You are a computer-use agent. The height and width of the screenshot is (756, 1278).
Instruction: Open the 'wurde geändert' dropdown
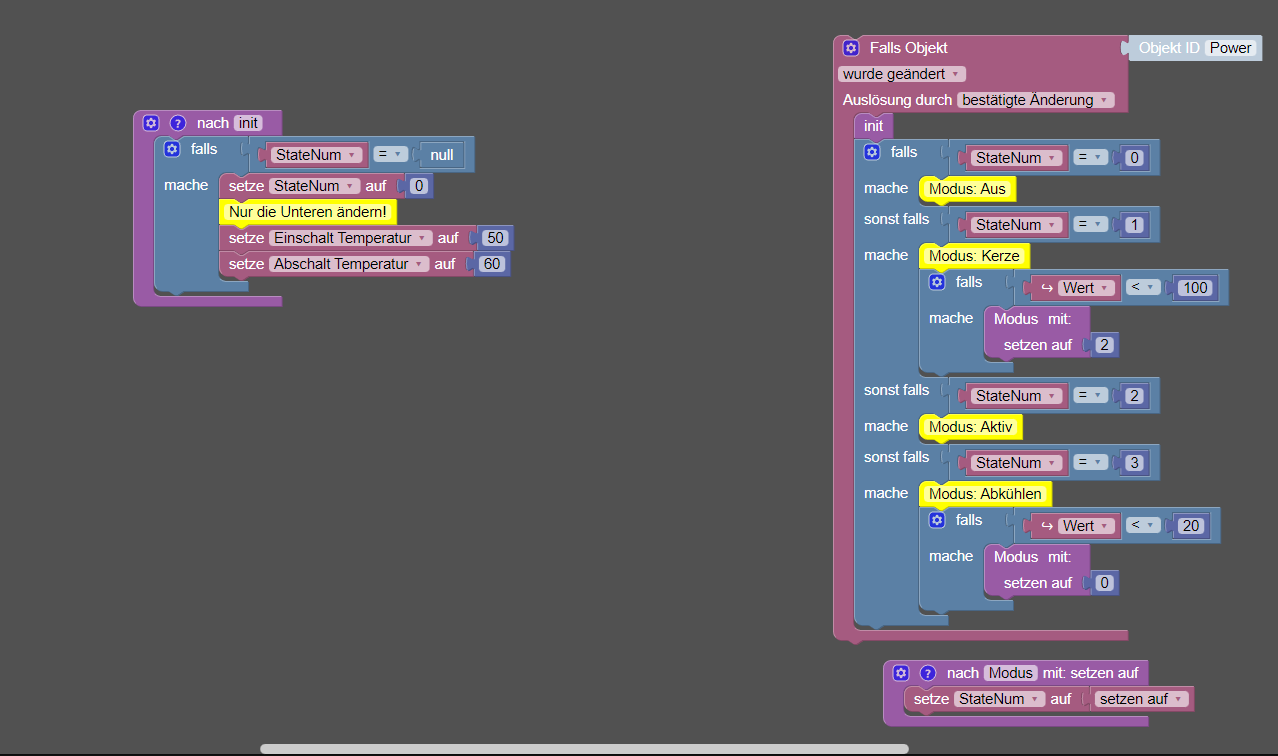coord(902,74)
